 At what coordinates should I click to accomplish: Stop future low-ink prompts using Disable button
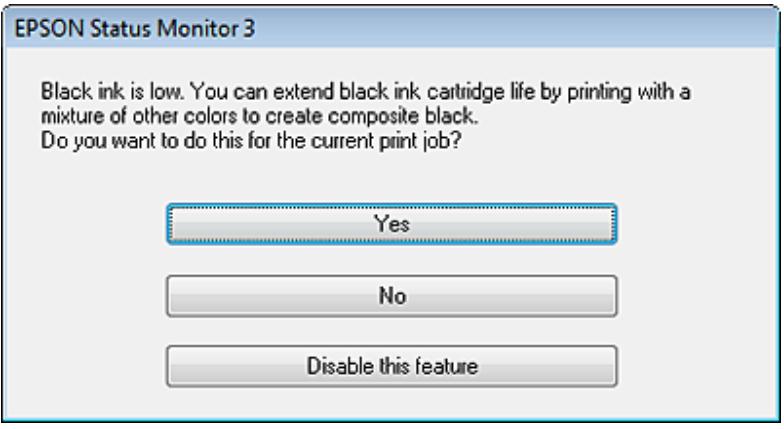click(392, 366)
